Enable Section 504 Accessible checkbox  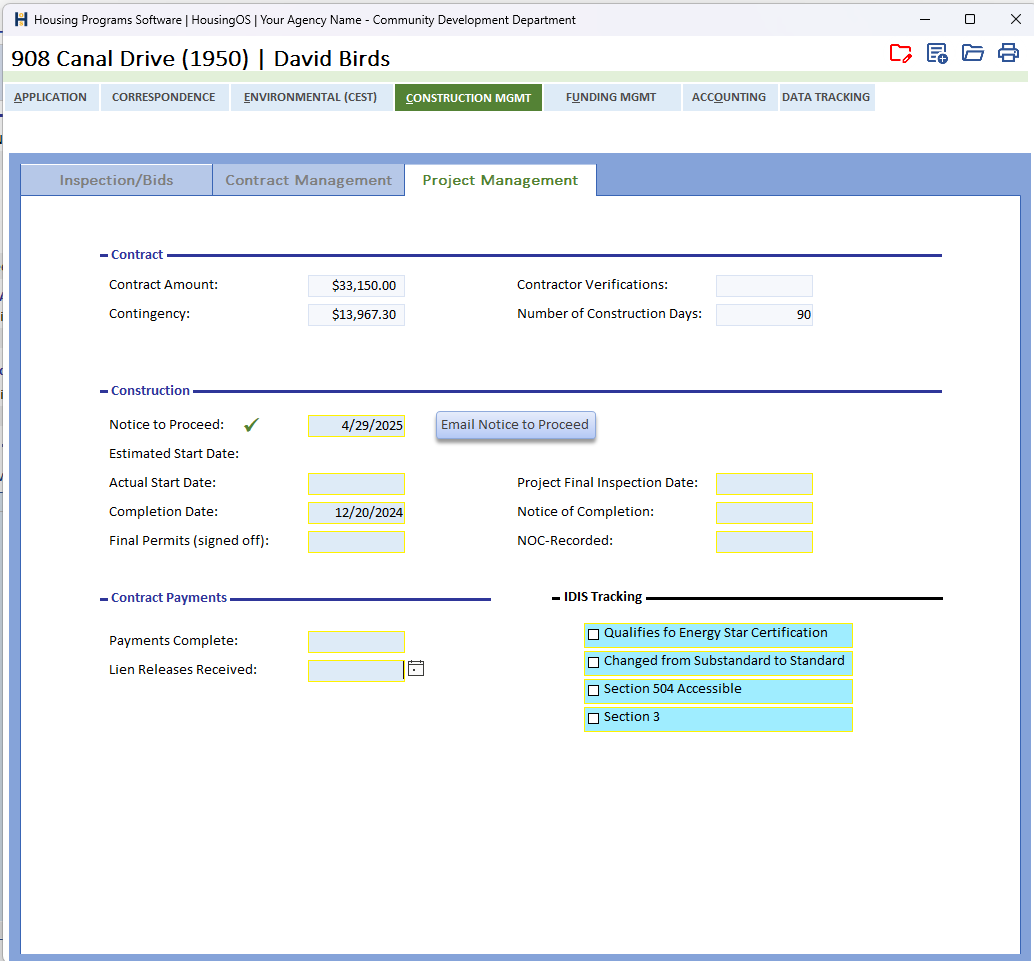click(593, 691)
